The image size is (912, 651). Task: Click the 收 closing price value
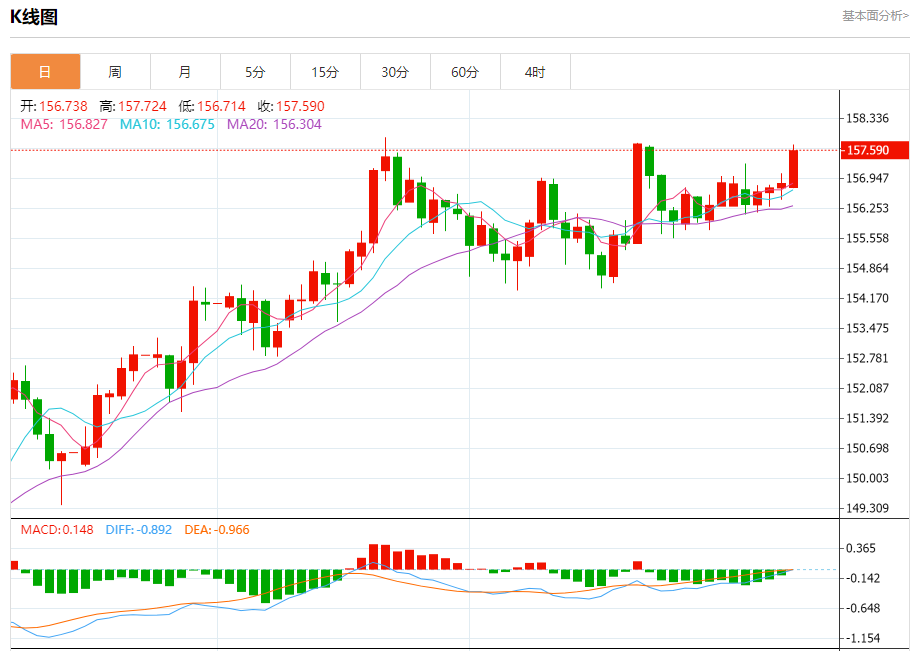click(300, 106)
